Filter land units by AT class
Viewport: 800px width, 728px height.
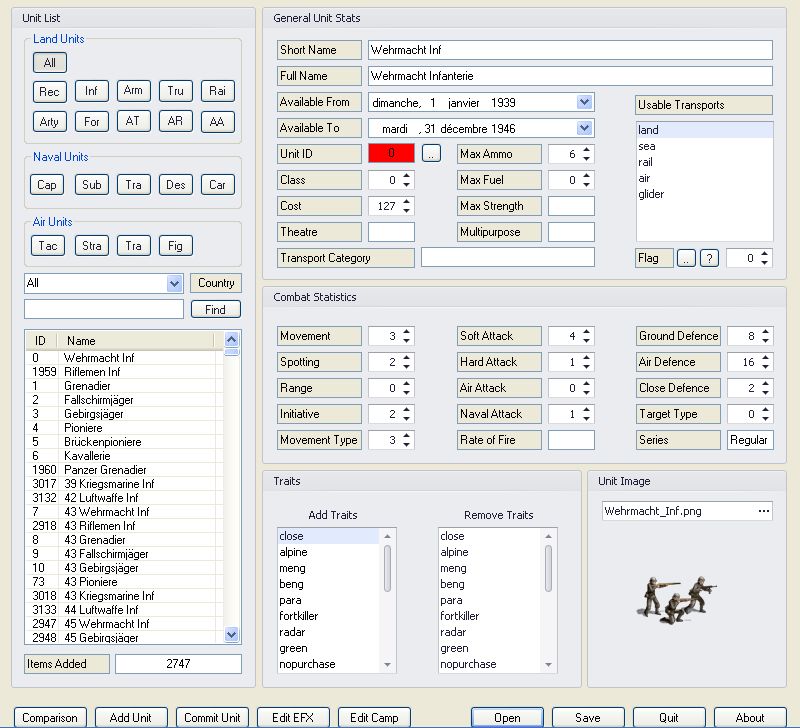click(133, 121)
